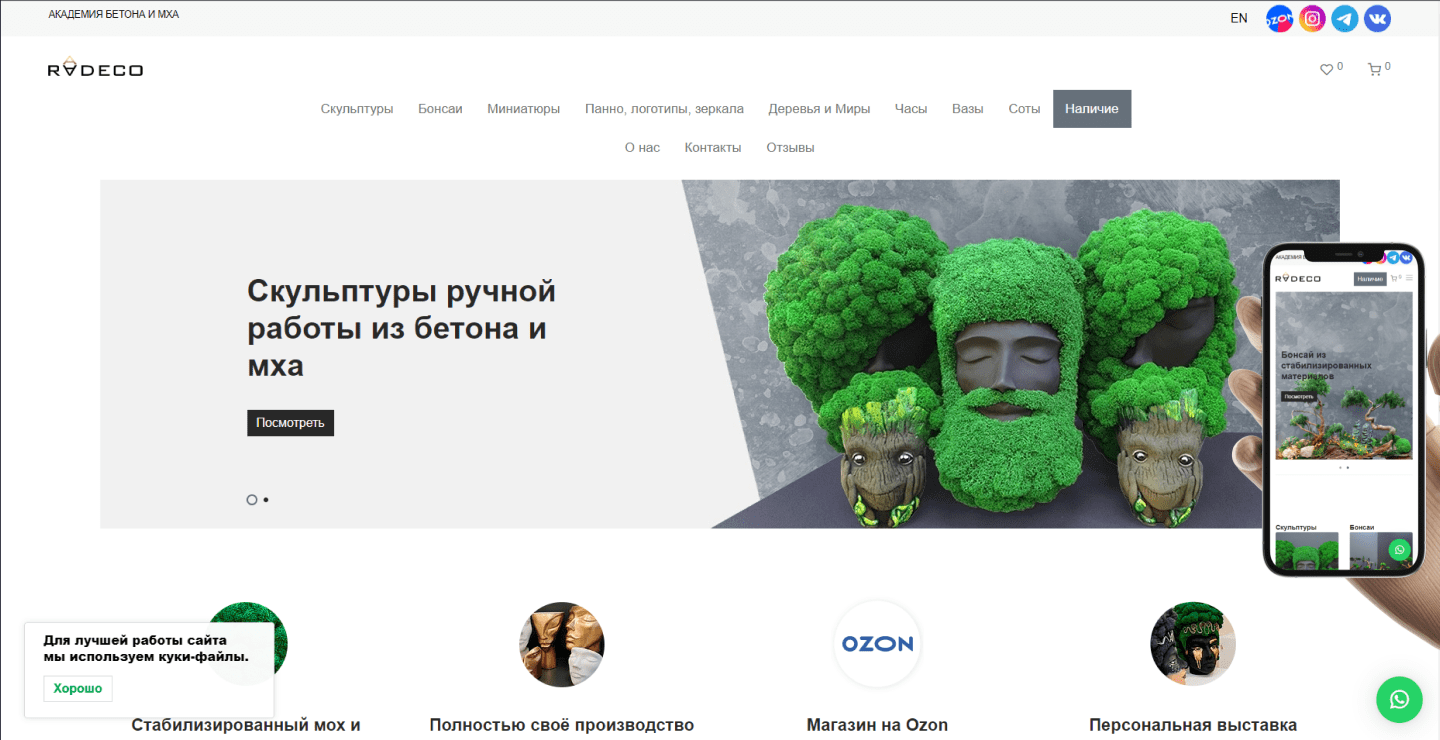The height and width of the screenshot is (740, 1440).
Task: Click the gold faces production thumbnail
Action: tap(562, 644)
